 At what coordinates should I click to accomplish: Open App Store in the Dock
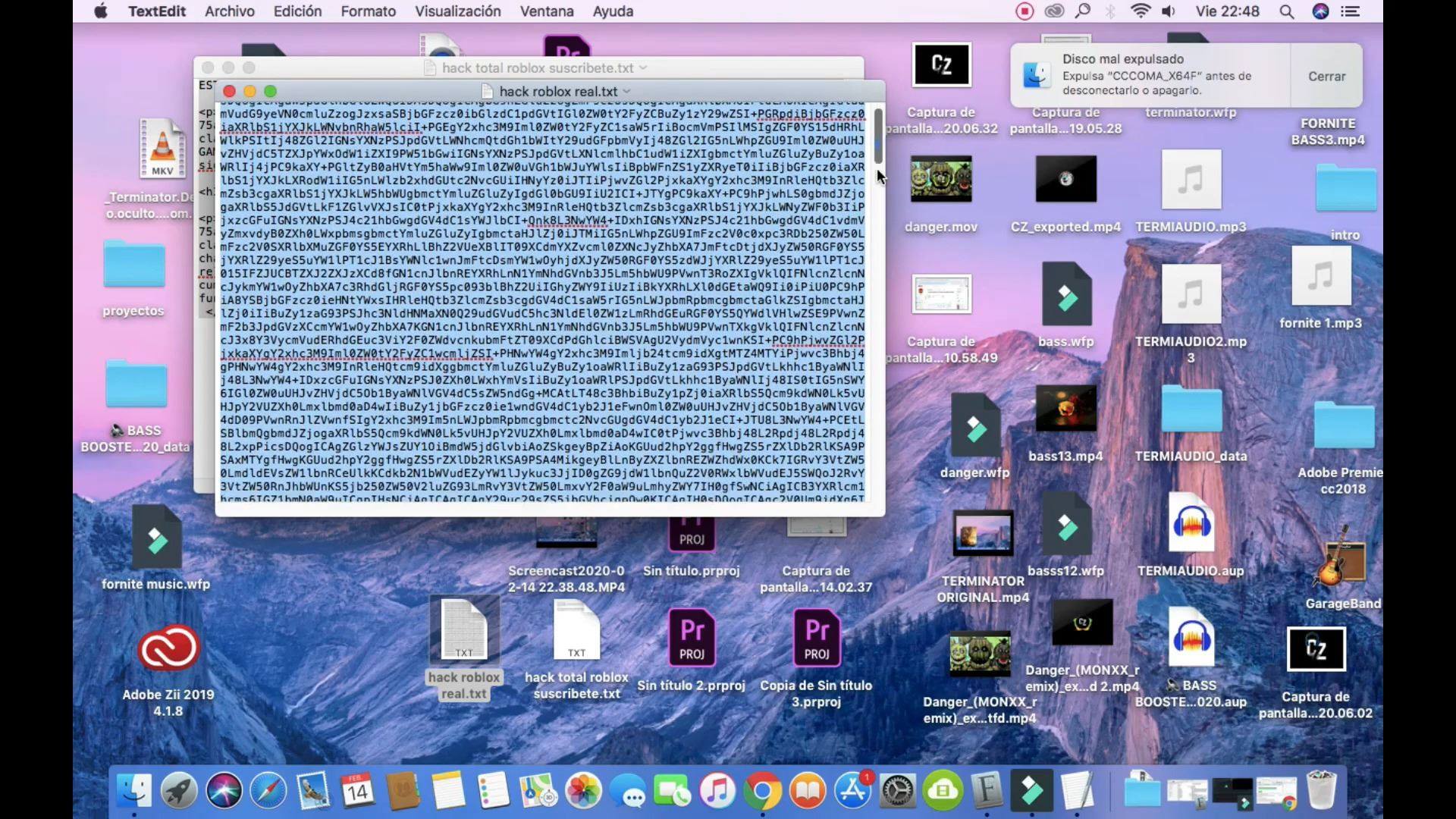click(x=852, y=792)
